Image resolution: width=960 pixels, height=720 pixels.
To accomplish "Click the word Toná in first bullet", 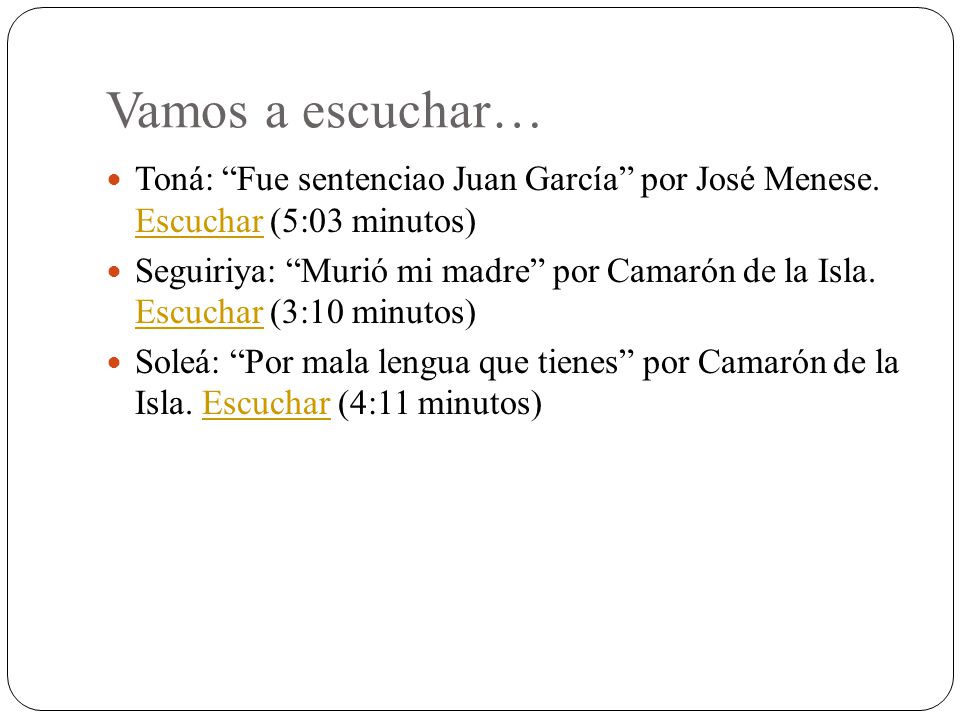I will click(170, 179).
